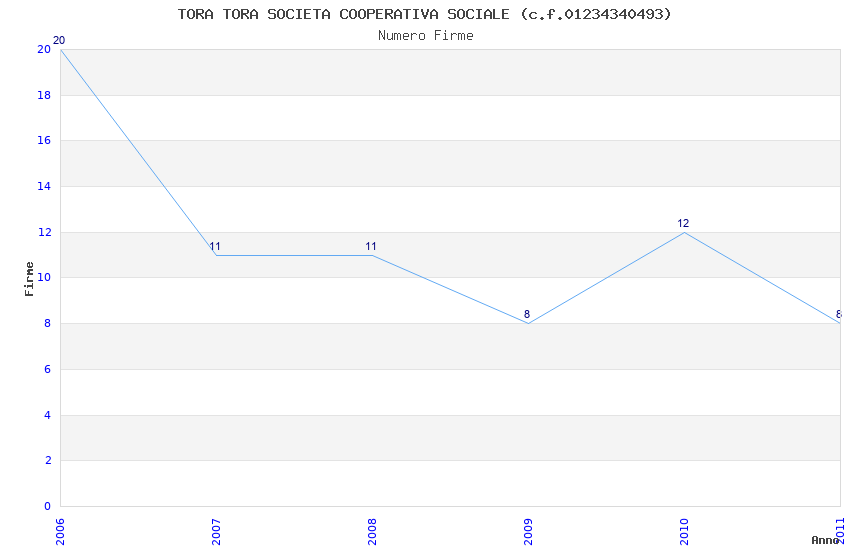Click the Anno x-axis title
Viewport: 850px width, 550px height.
[x=825, y=540]
